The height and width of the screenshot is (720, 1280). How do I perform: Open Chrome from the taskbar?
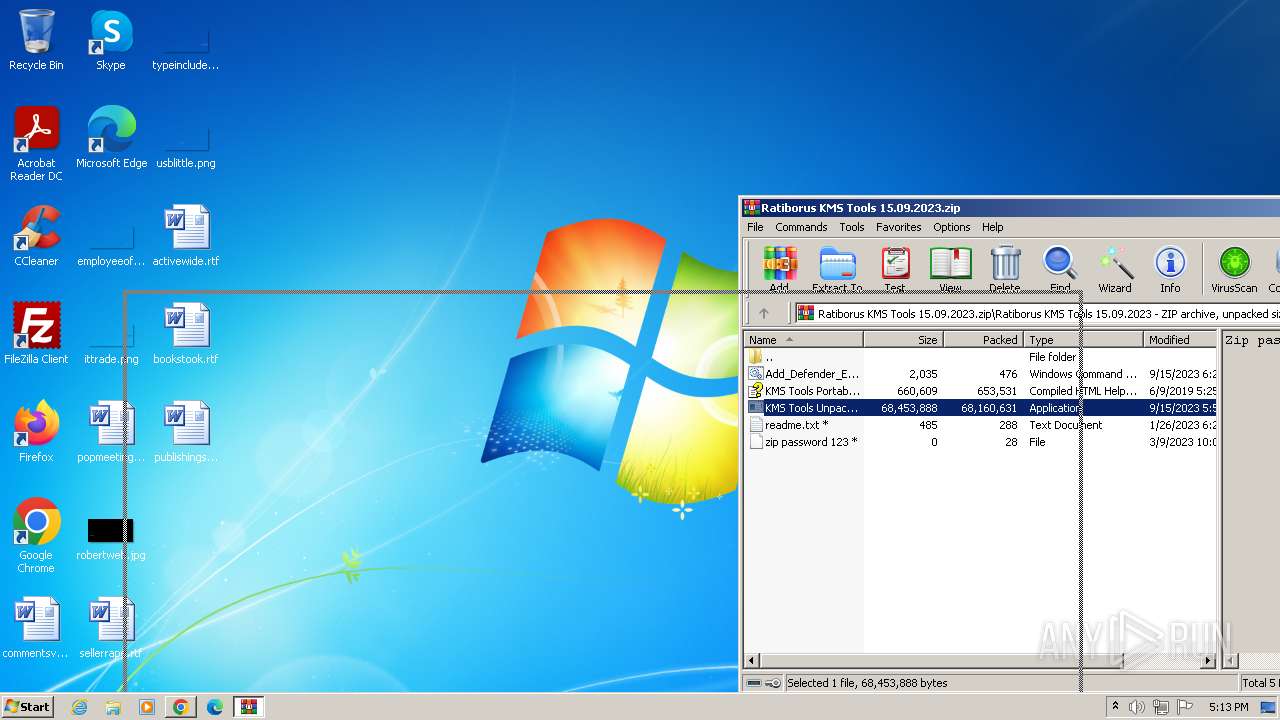coord(181,707)
